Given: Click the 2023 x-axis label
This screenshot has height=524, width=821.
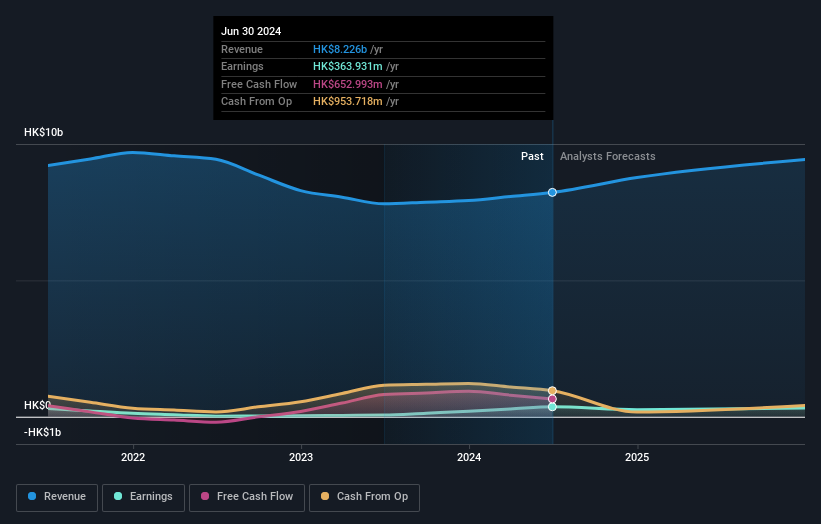Looking at the screenshot, I should pyautogui.click(x=301, y=457).
